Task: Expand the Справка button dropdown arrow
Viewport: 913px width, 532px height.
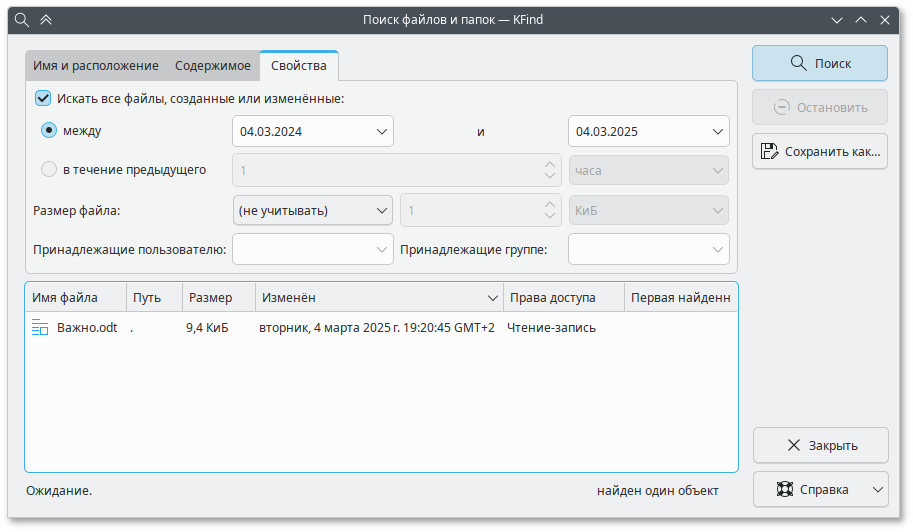Action: click(x=877, y=490)
